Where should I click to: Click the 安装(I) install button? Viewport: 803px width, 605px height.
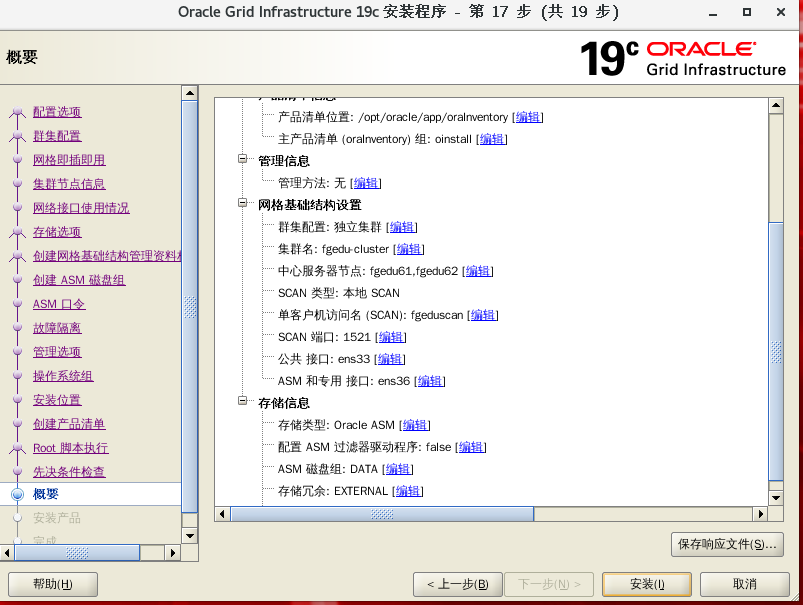pyautogui.click(x=647, y=585)
